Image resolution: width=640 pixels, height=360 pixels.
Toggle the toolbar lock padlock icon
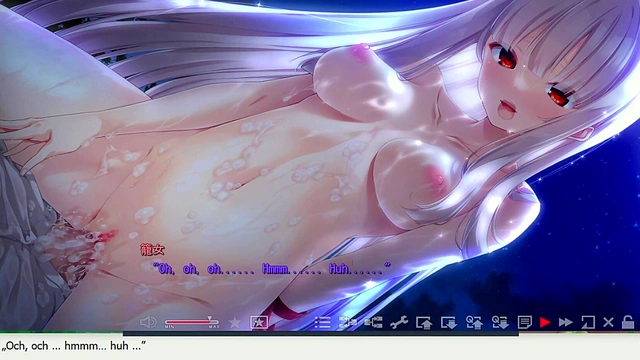coord(628,322)
